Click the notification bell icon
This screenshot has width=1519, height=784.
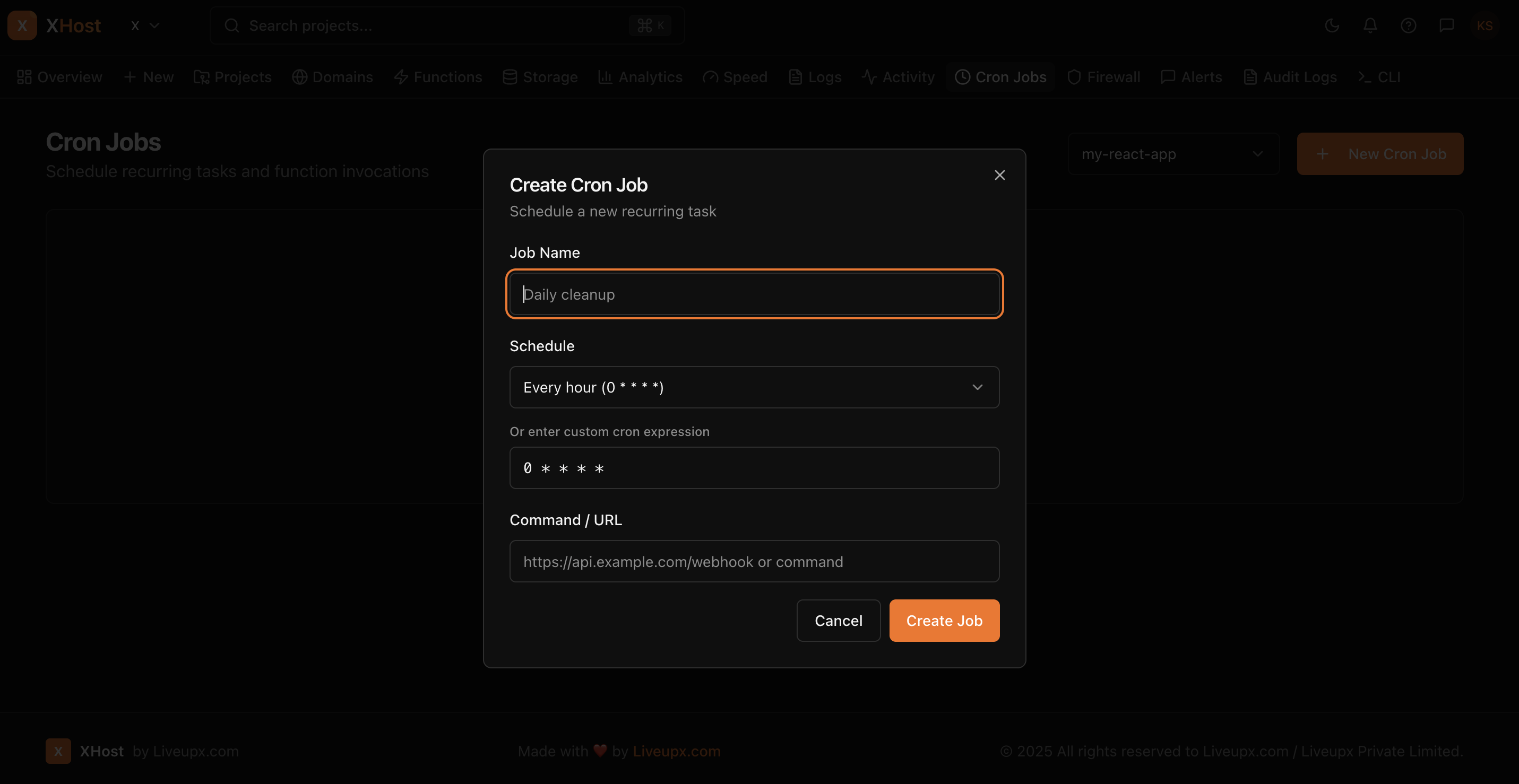(x=1370, y=25)
